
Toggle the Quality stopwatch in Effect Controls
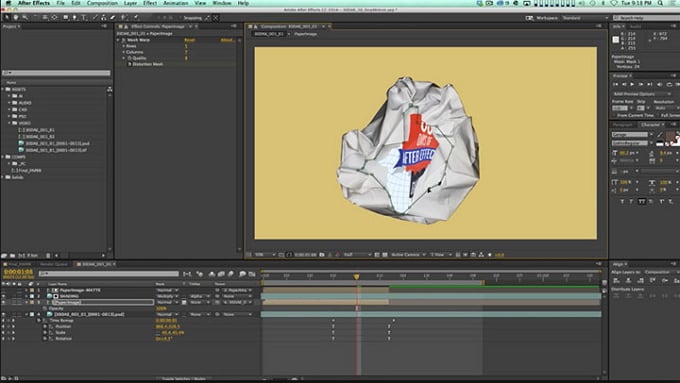129,58
